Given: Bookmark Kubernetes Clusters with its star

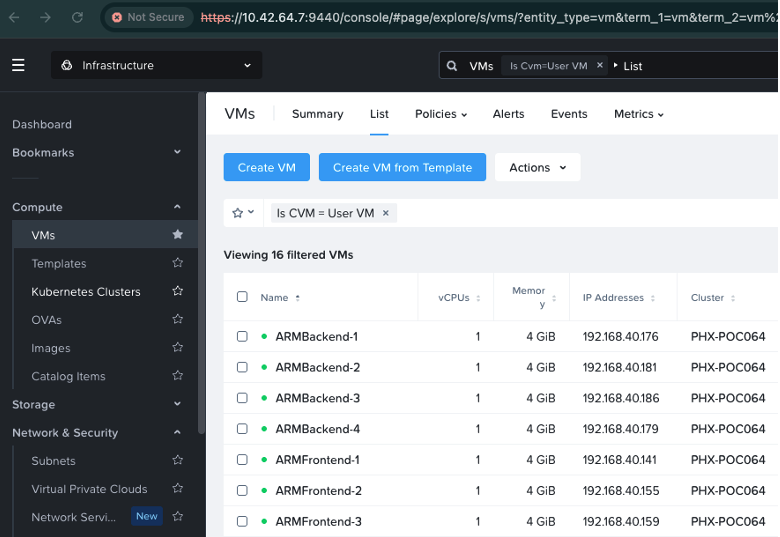Looking at the screenshot, I should pyautogui.click(x=178, y=291).
